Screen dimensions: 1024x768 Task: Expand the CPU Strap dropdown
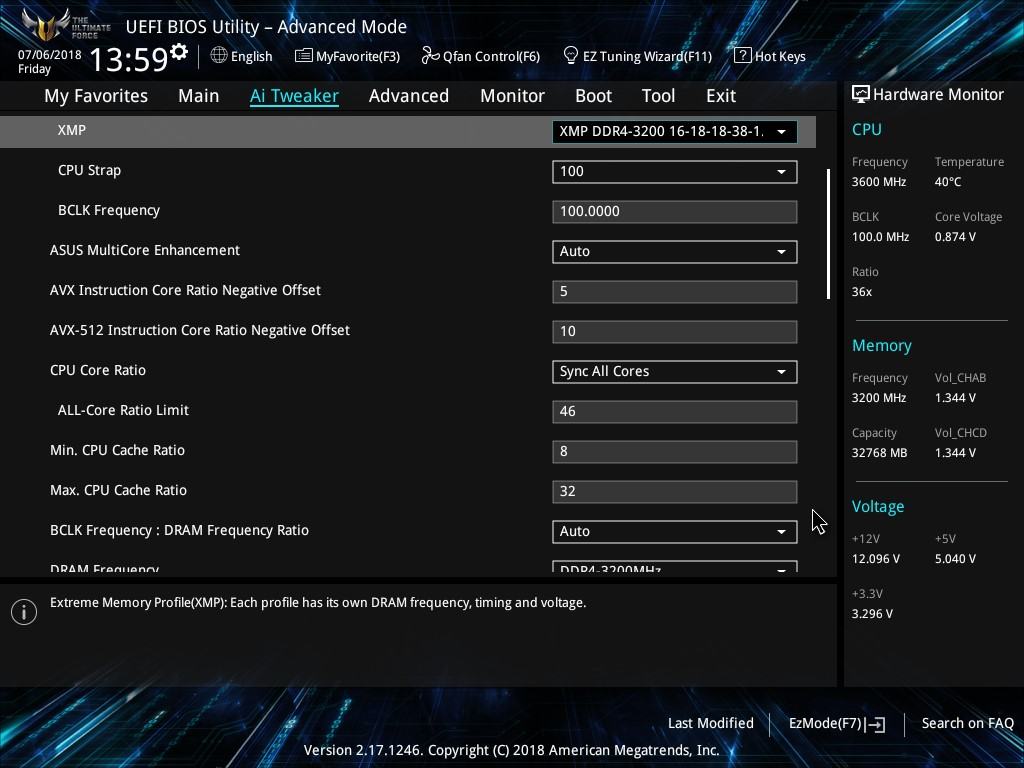click(675, 172)
